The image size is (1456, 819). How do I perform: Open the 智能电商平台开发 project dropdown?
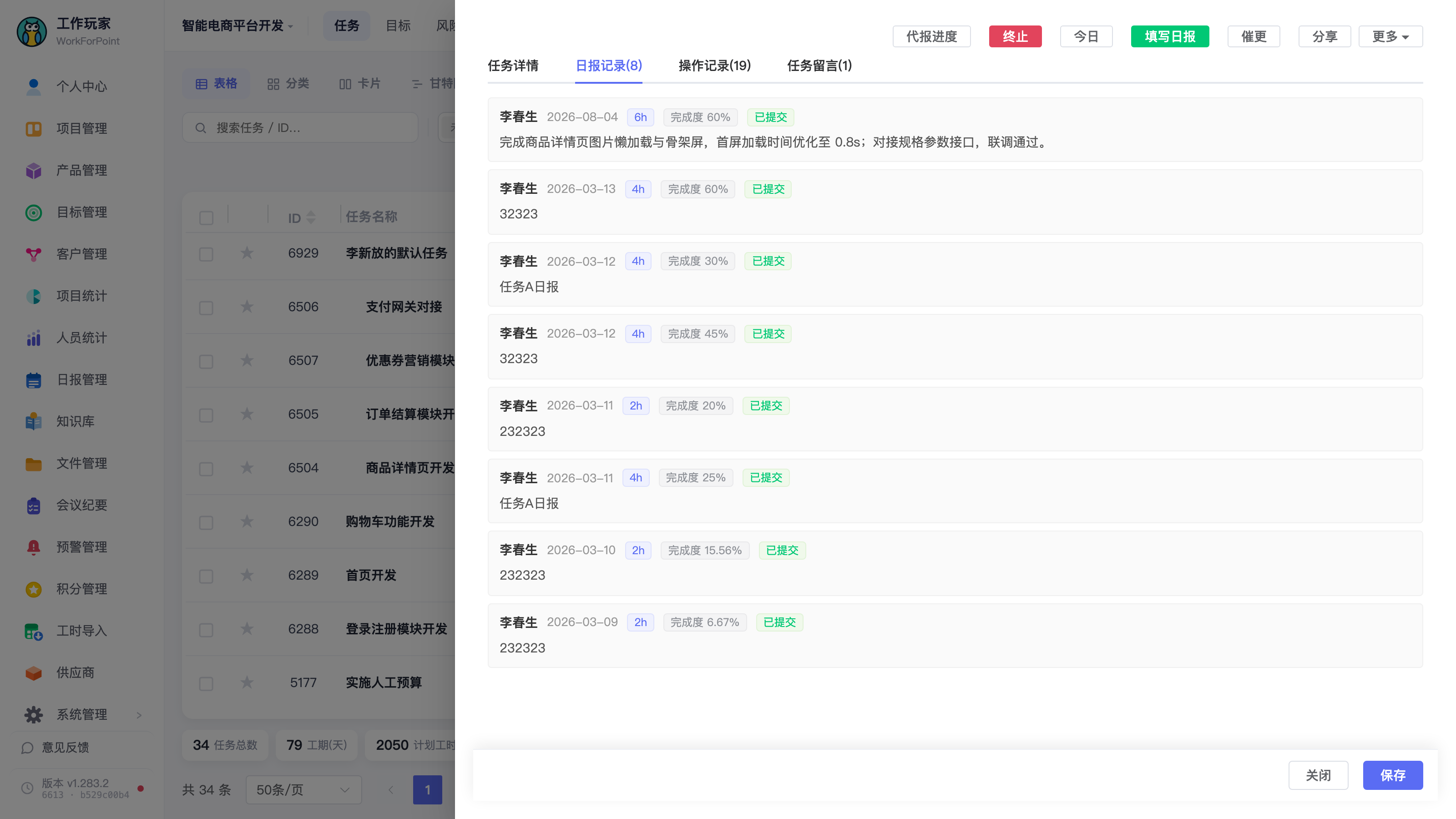tap(238, 25)
